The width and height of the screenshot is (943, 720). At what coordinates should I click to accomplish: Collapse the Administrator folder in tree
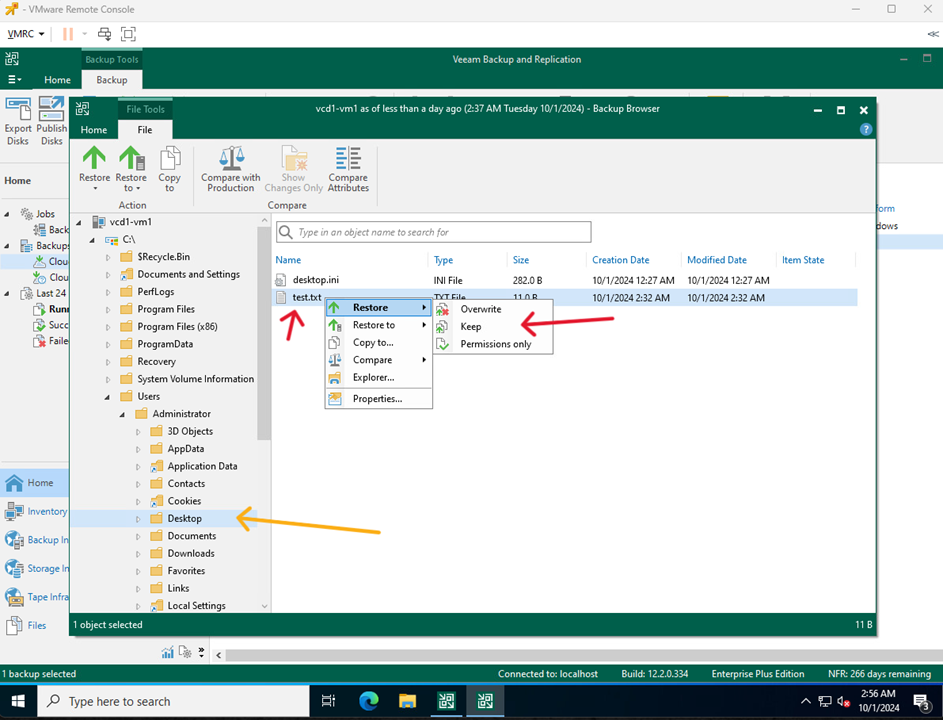coord(123,414)
